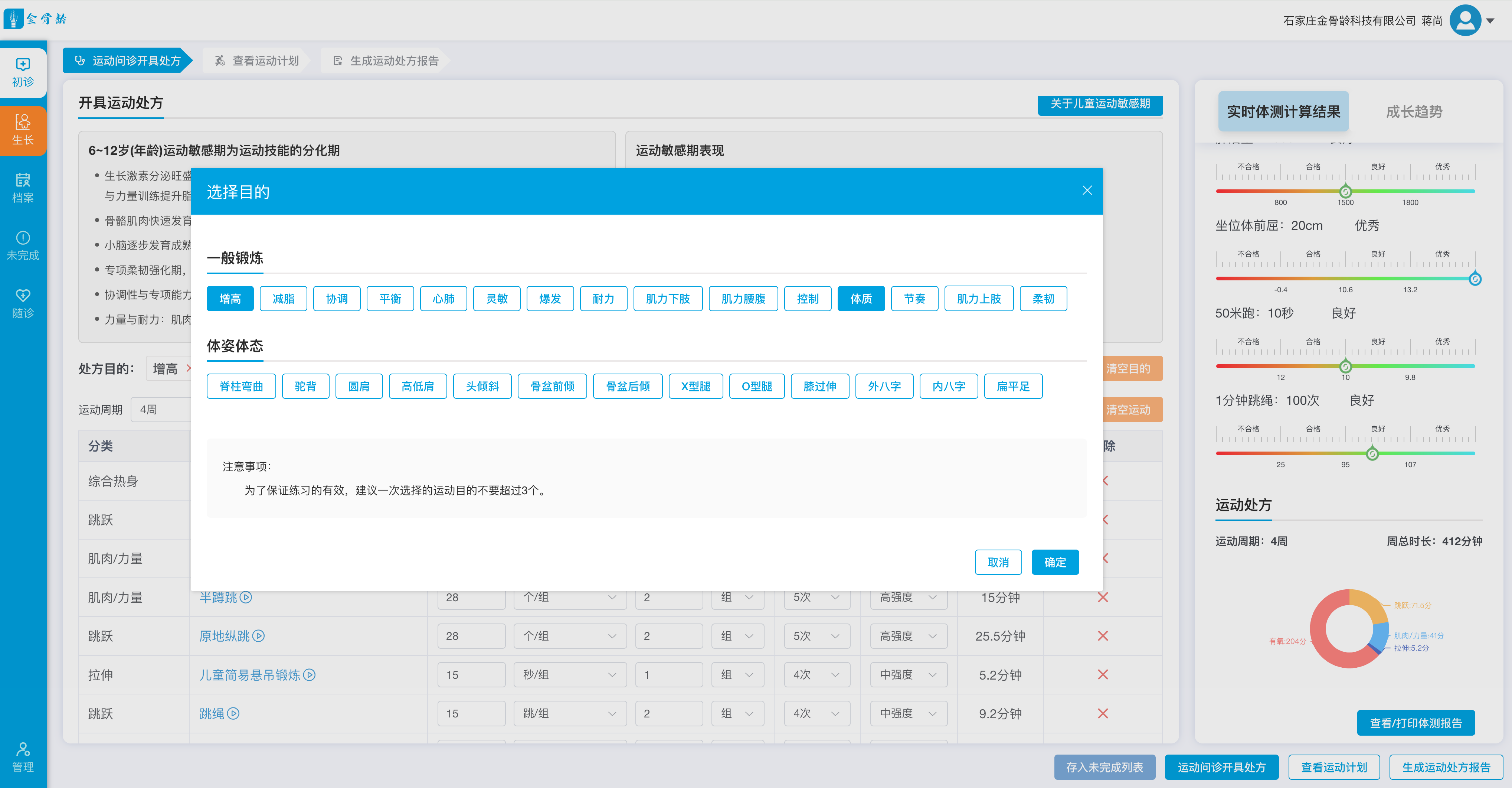
Task: Select the X型腿 posture tag
Action: coord(696,386)
